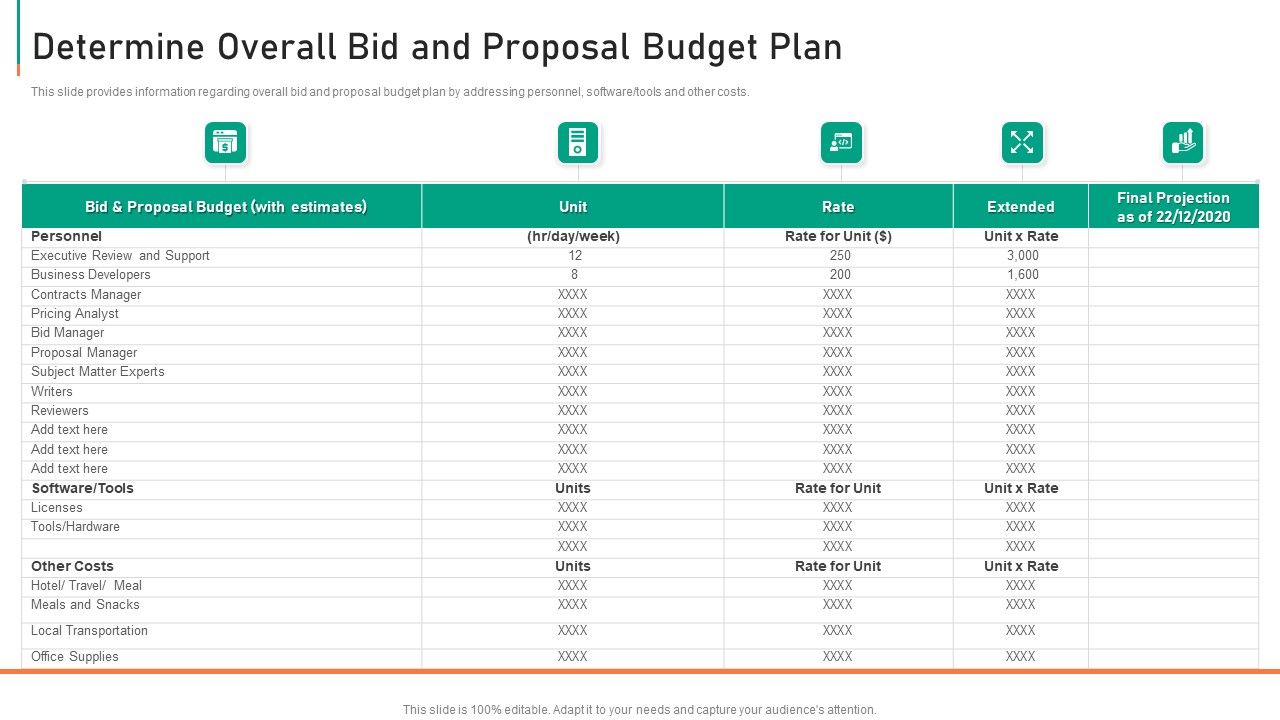Viewport: 1280px width, 720px height.
Task: Click Rate for Unit in Software/Tools row
Action: pos(838,489)
